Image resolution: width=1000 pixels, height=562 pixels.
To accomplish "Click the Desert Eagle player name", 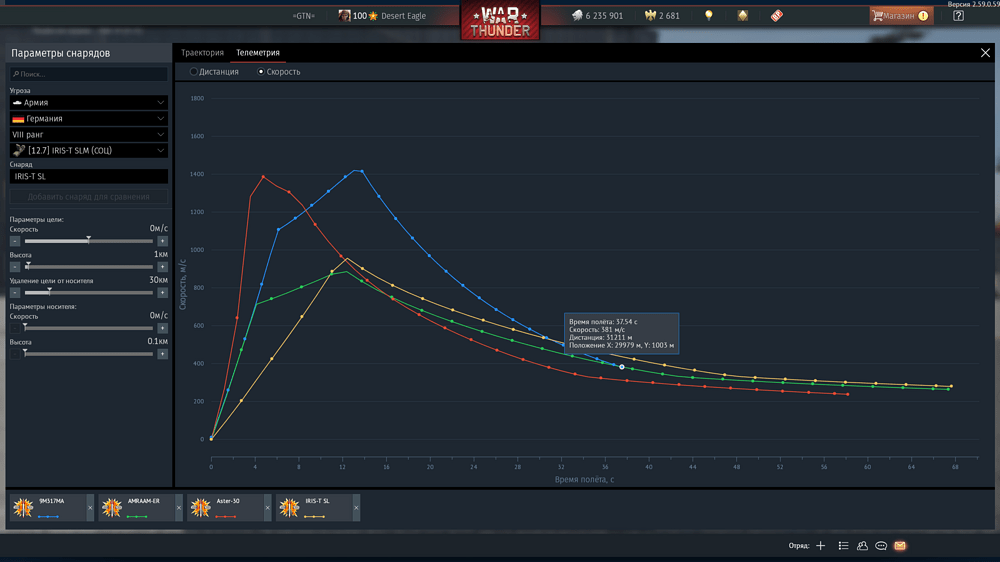I will (x=403, y=16).
